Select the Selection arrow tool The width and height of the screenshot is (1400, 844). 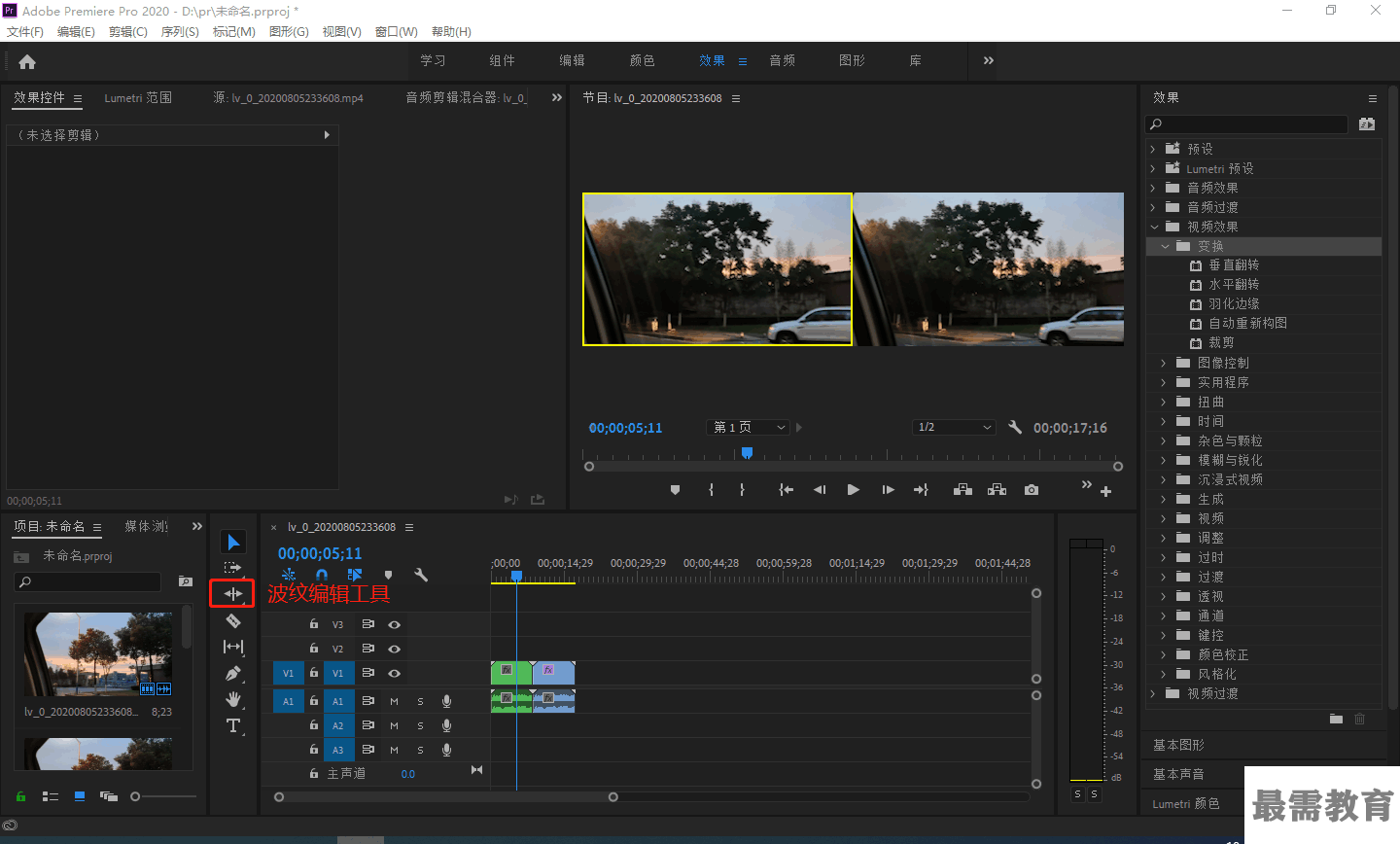(x=233, y=542)
